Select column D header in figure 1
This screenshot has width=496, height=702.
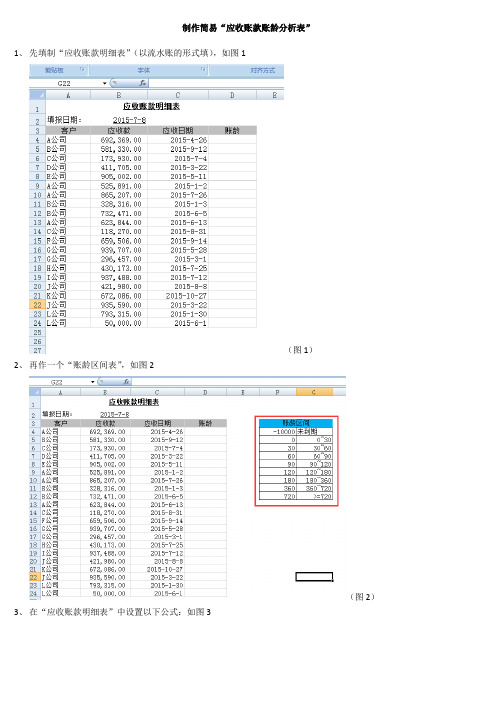[x=232, y=95]
